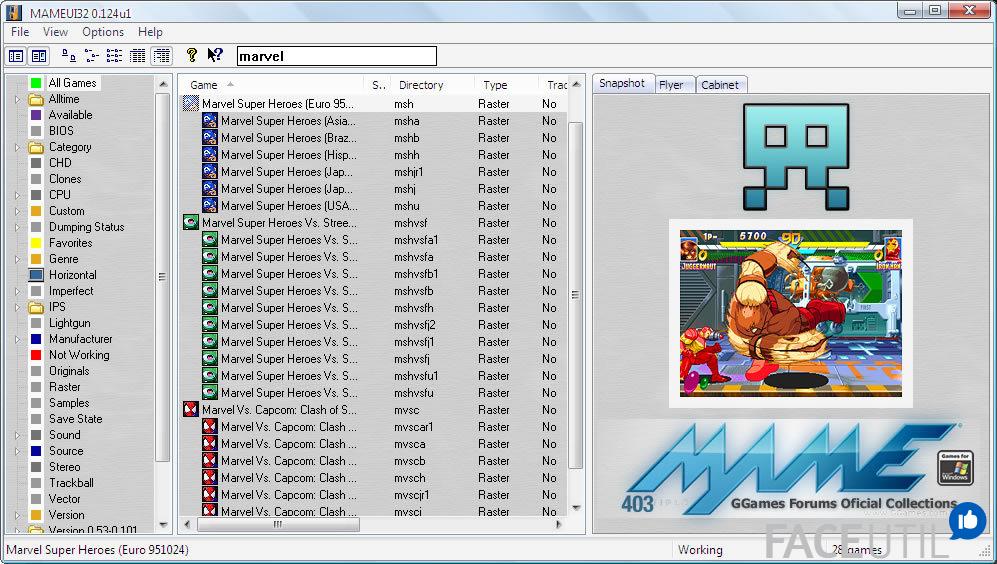Select the Available purple filter icon
The height and width of the screenshot is (564, 997).
[36, 115]
